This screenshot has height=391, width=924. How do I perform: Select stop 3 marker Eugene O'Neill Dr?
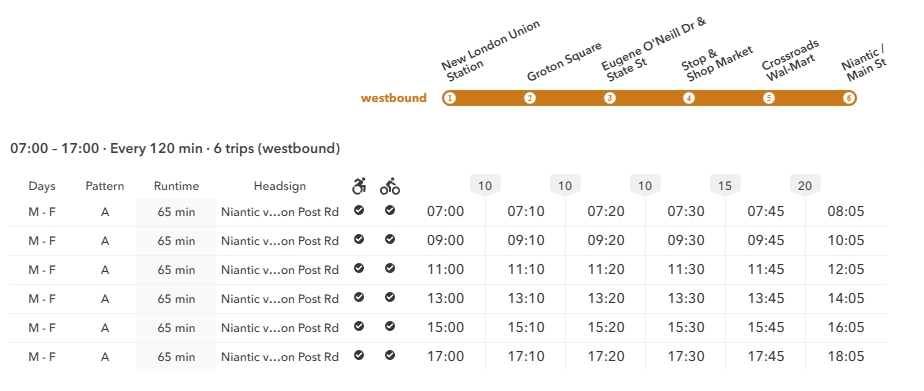coord(609,98)
